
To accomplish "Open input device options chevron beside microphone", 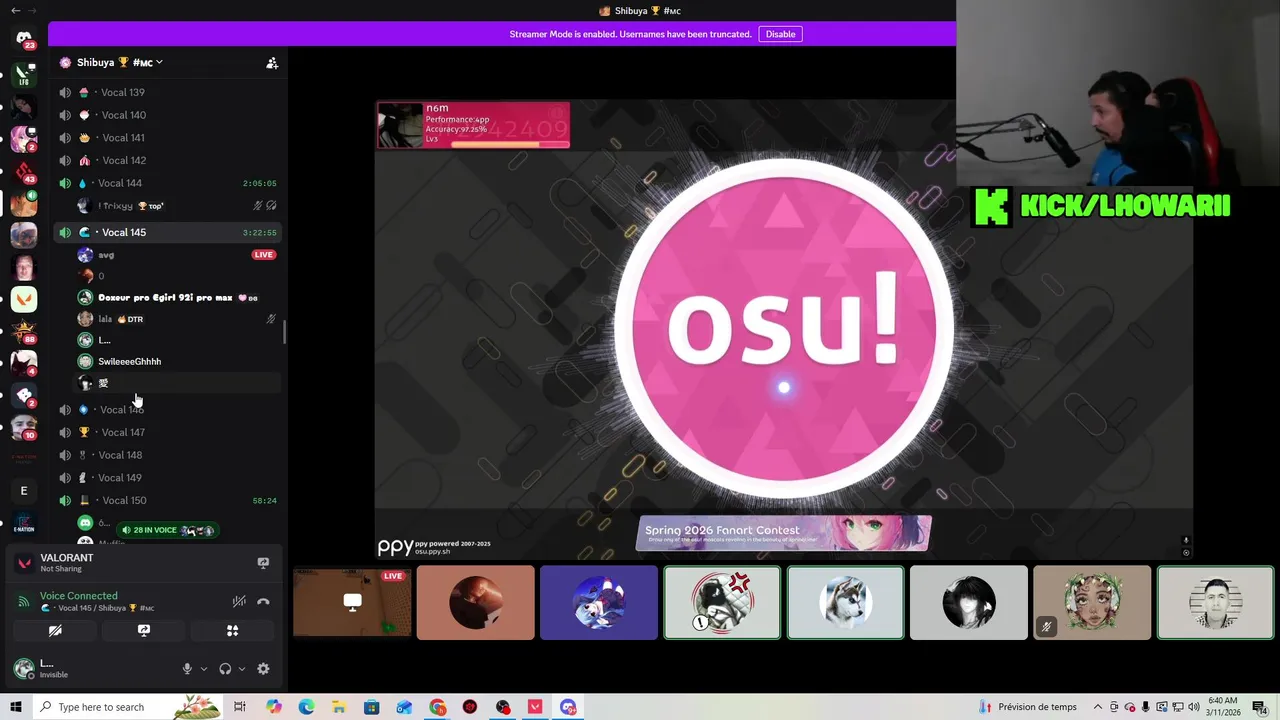I will 204,669.
